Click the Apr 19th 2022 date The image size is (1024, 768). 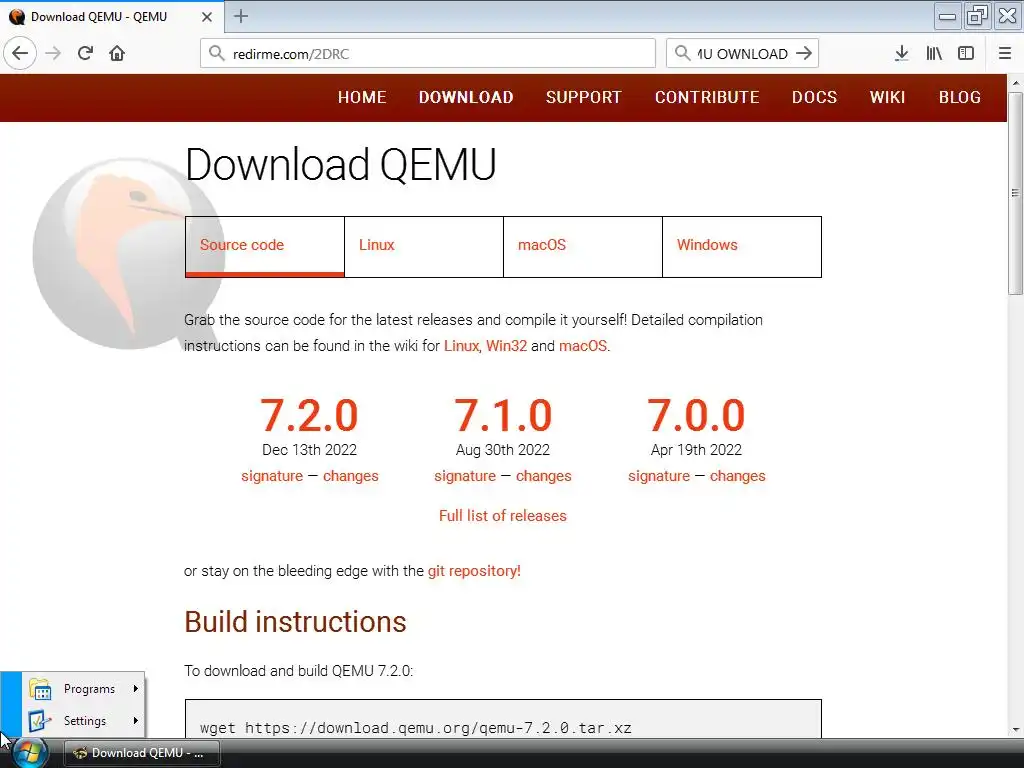coord(696,450)
